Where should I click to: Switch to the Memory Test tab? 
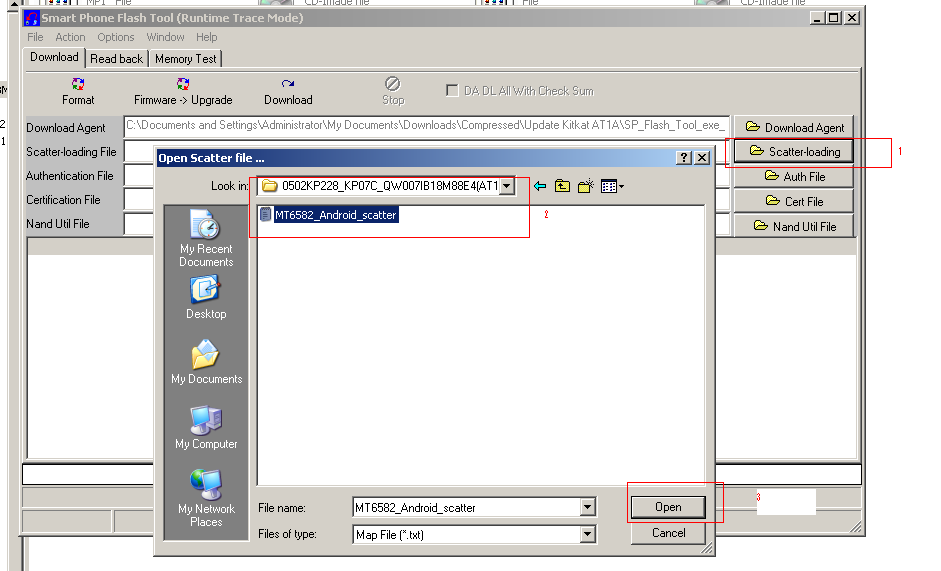pyautogui.click(x=185, y=59)
